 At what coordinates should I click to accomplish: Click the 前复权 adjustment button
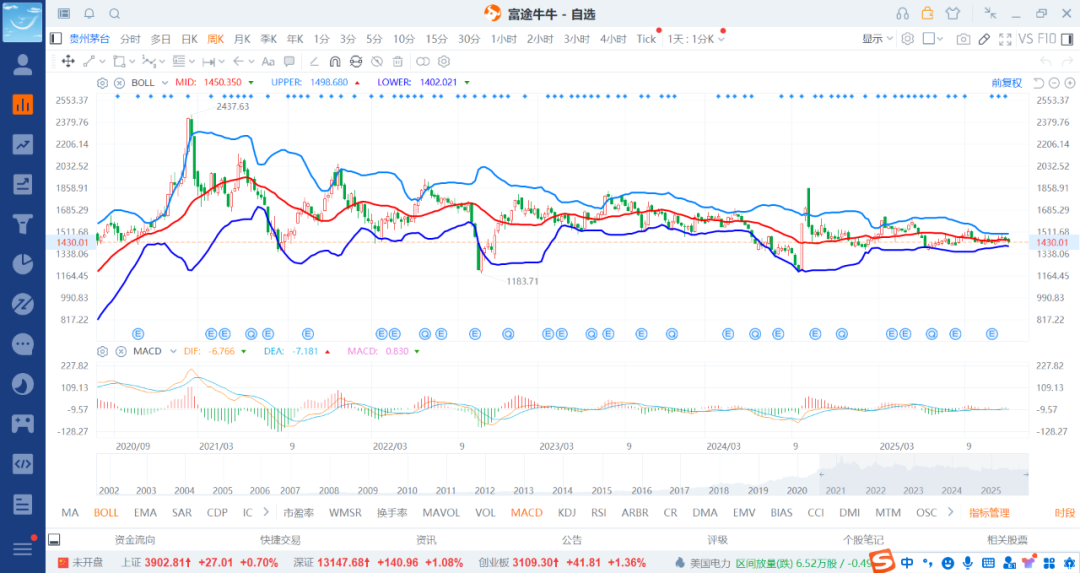tap(1006, 82)
